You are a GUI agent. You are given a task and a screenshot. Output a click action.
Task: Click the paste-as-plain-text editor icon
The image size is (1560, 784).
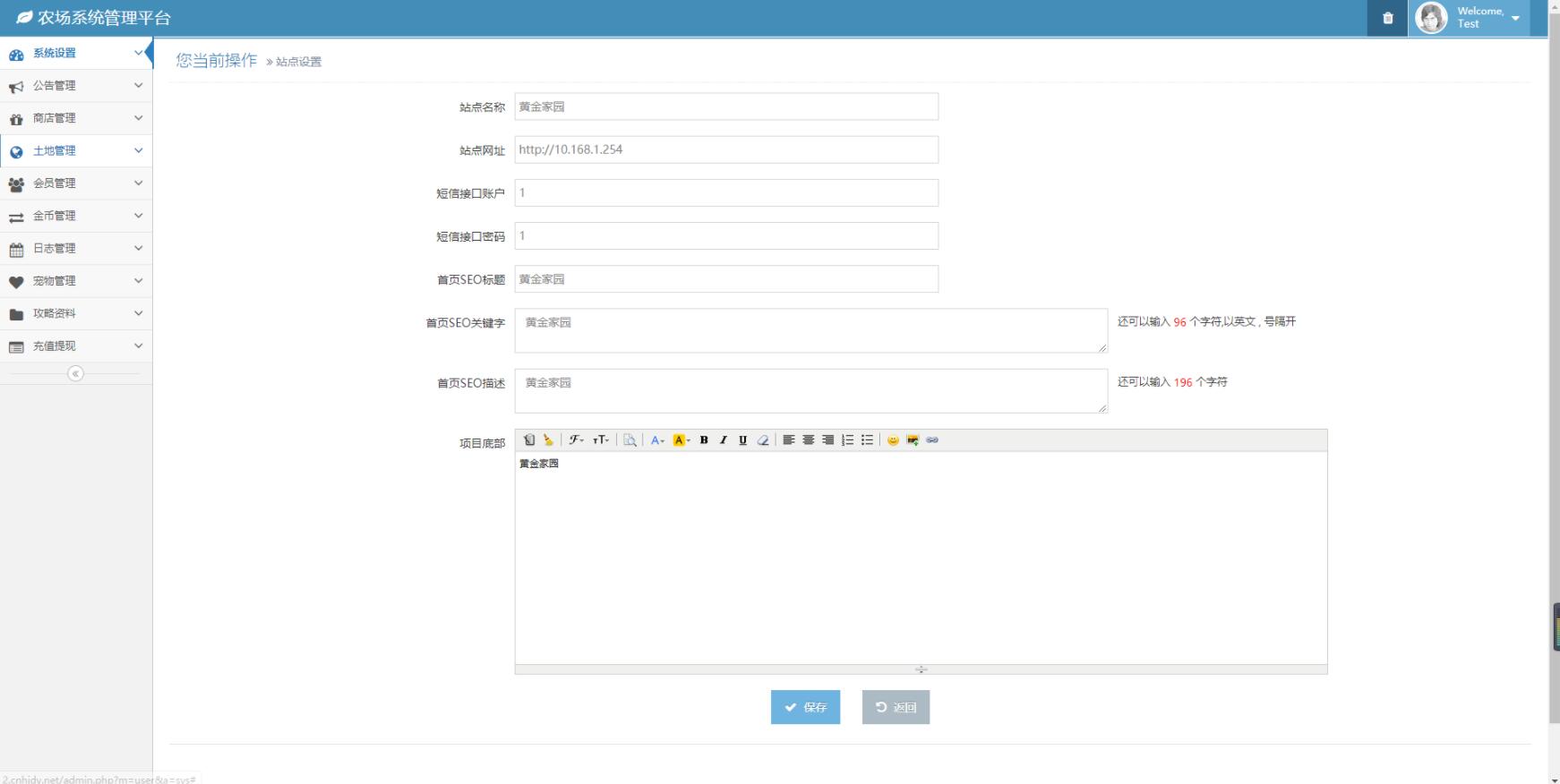coord(529,440)
